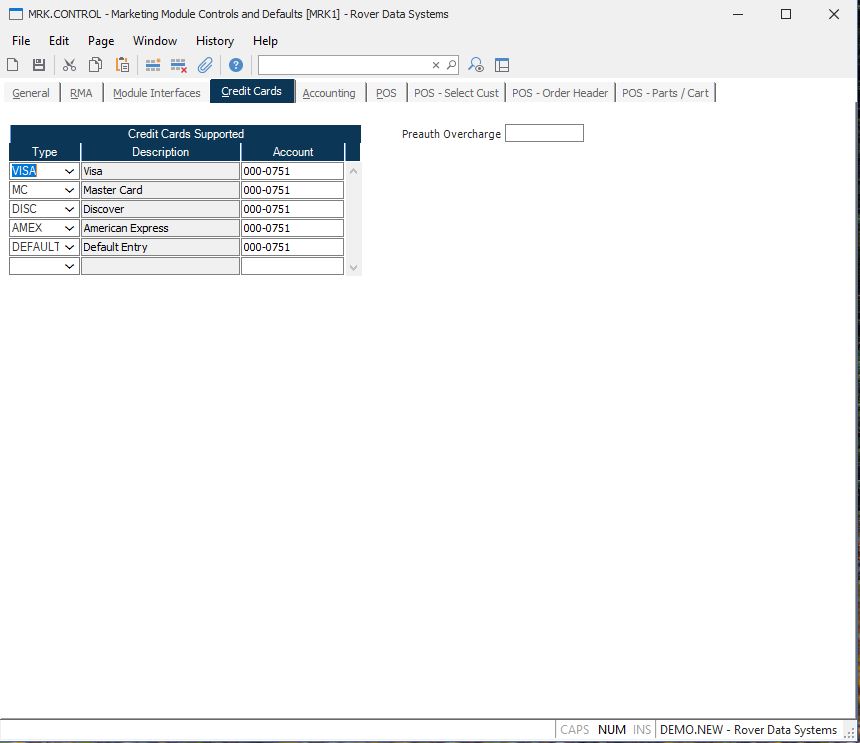
Task: Click the Preauth Overcharge input field
Action: pos(544,133)
